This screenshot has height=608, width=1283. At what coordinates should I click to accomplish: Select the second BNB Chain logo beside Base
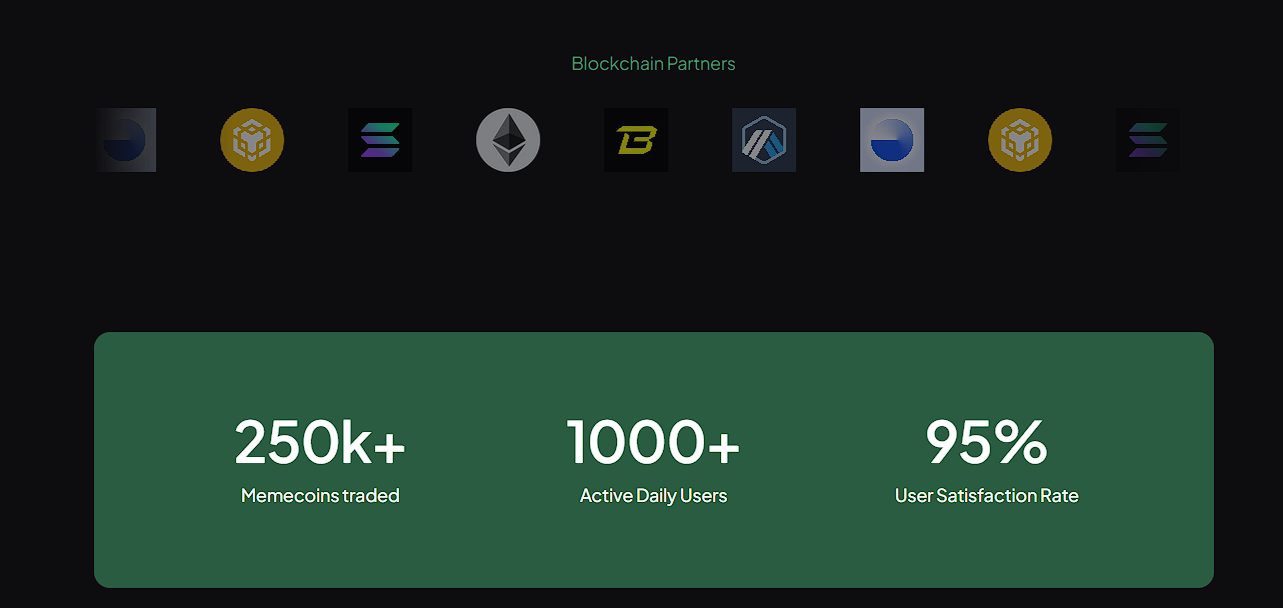click(1020, 140)
